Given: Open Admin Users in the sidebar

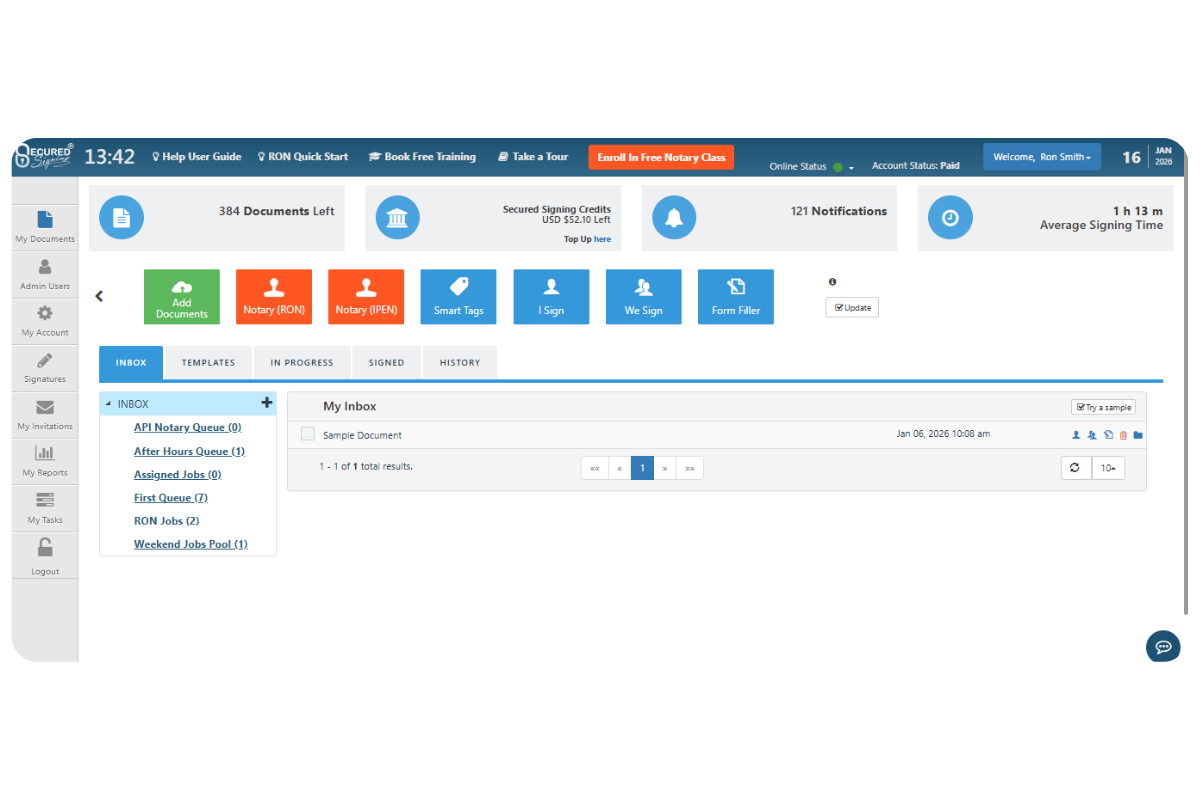Looking at the screenshot, I should tap(45, 273).
